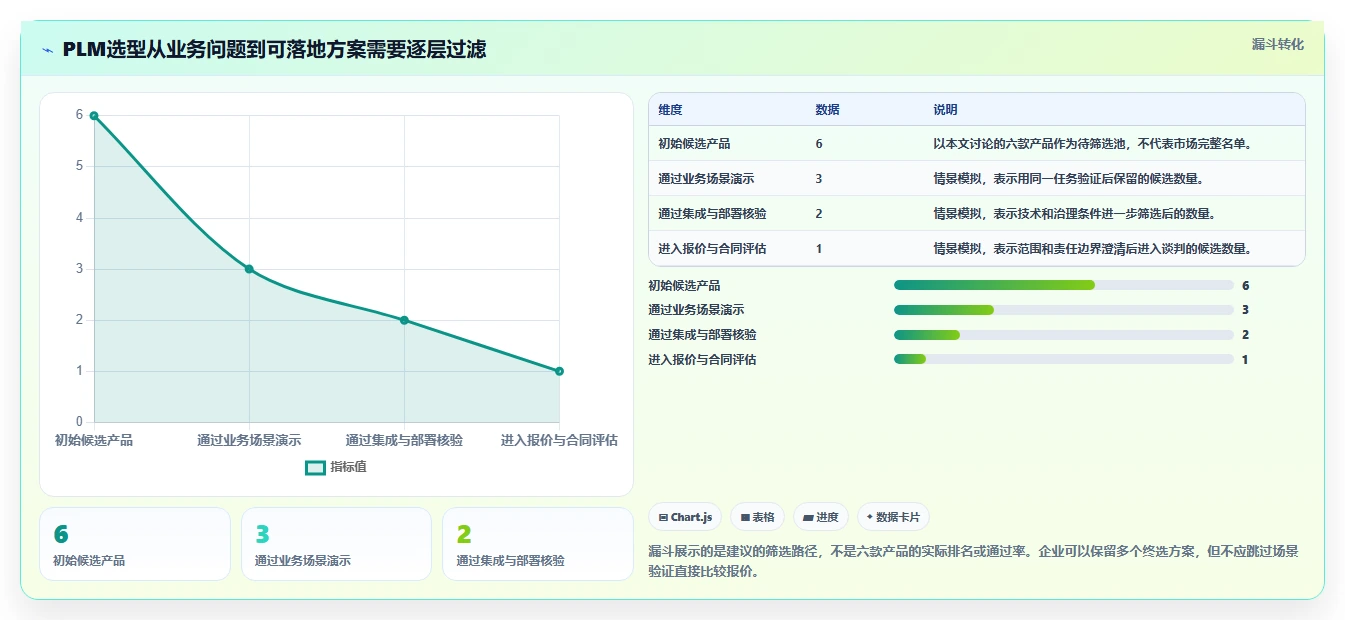Click the lightning icon beside the title
The image size is (1345, 620).
(47, 50)
